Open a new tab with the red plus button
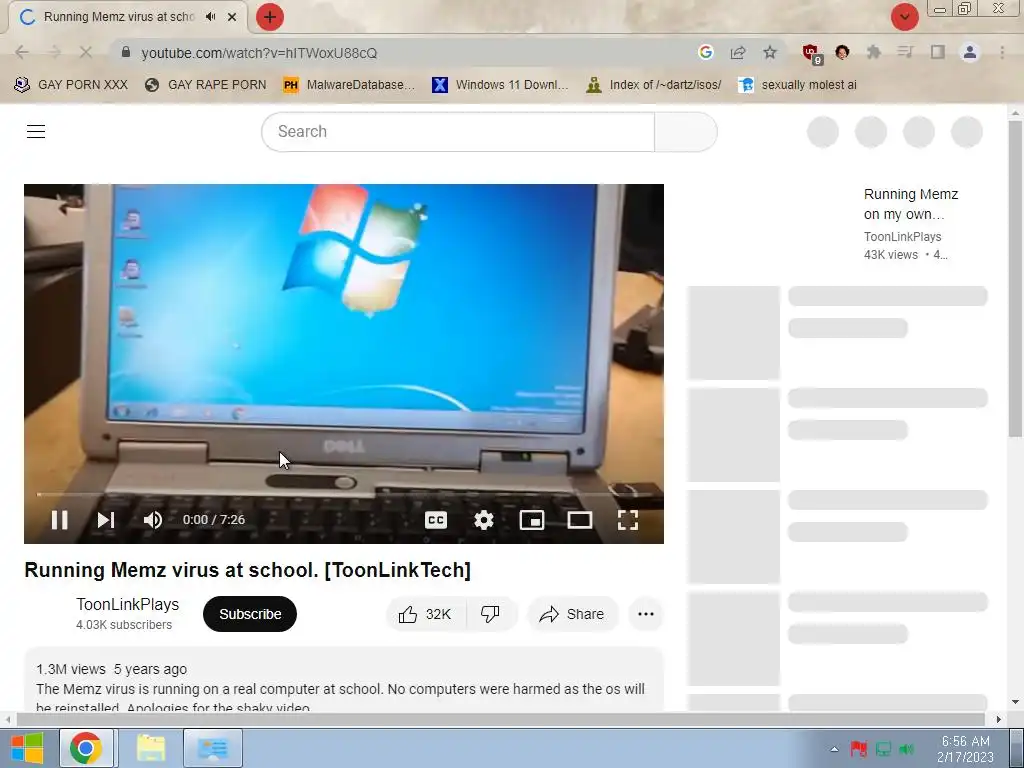The image size is (1024, 768). [x=270, y=17]
